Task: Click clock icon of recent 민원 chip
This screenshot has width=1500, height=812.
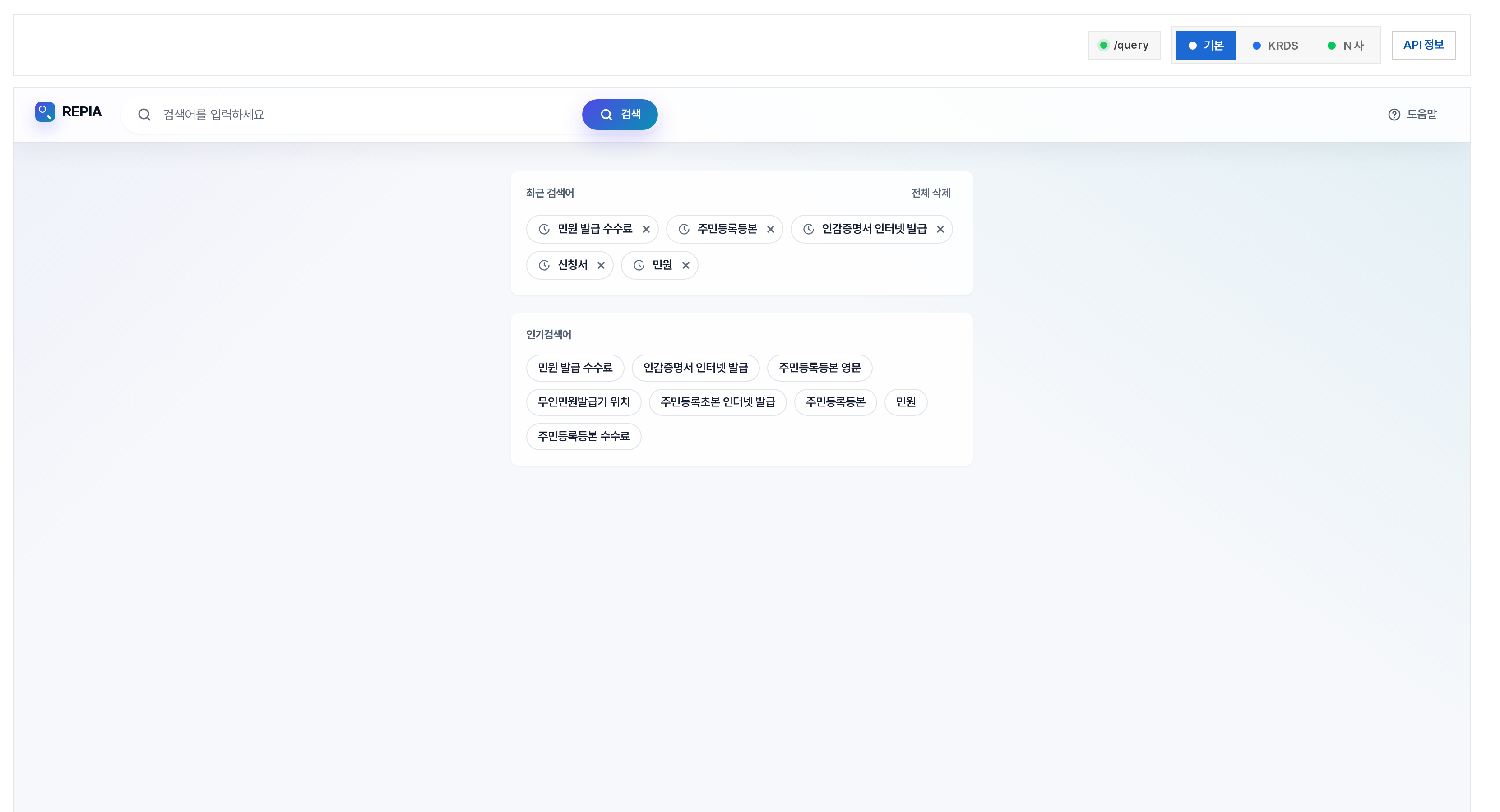Action: coord(639,265)
